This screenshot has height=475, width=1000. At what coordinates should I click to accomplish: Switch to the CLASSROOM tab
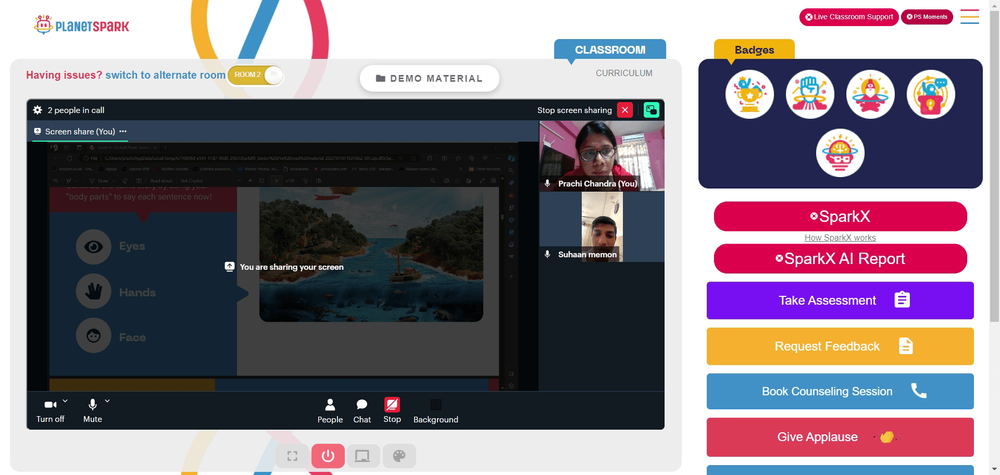(610, 50)
